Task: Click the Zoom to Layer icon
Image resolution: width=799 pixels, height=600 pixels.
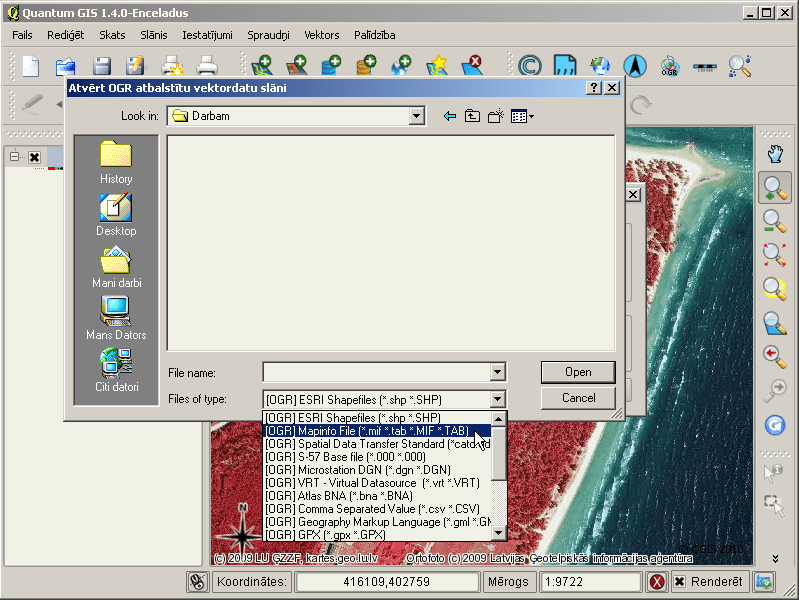Action: tap(775, 323)
